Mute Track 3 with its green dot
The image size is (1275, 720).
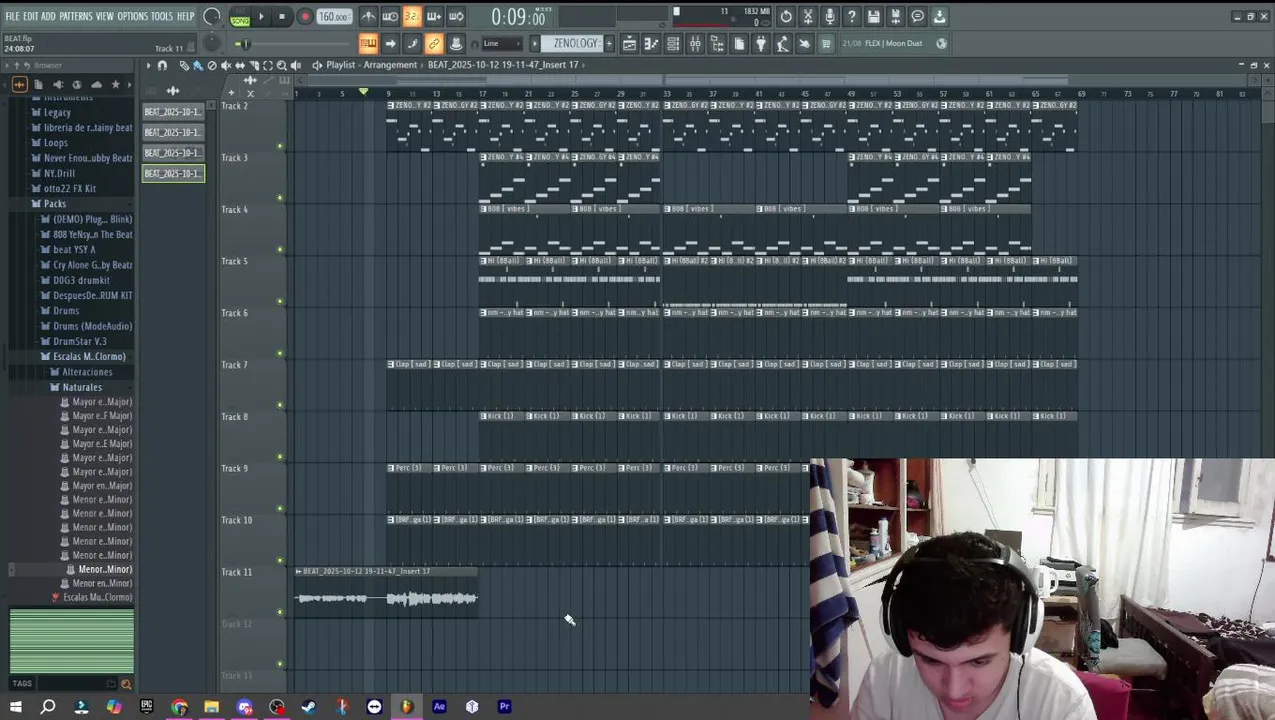280,198
